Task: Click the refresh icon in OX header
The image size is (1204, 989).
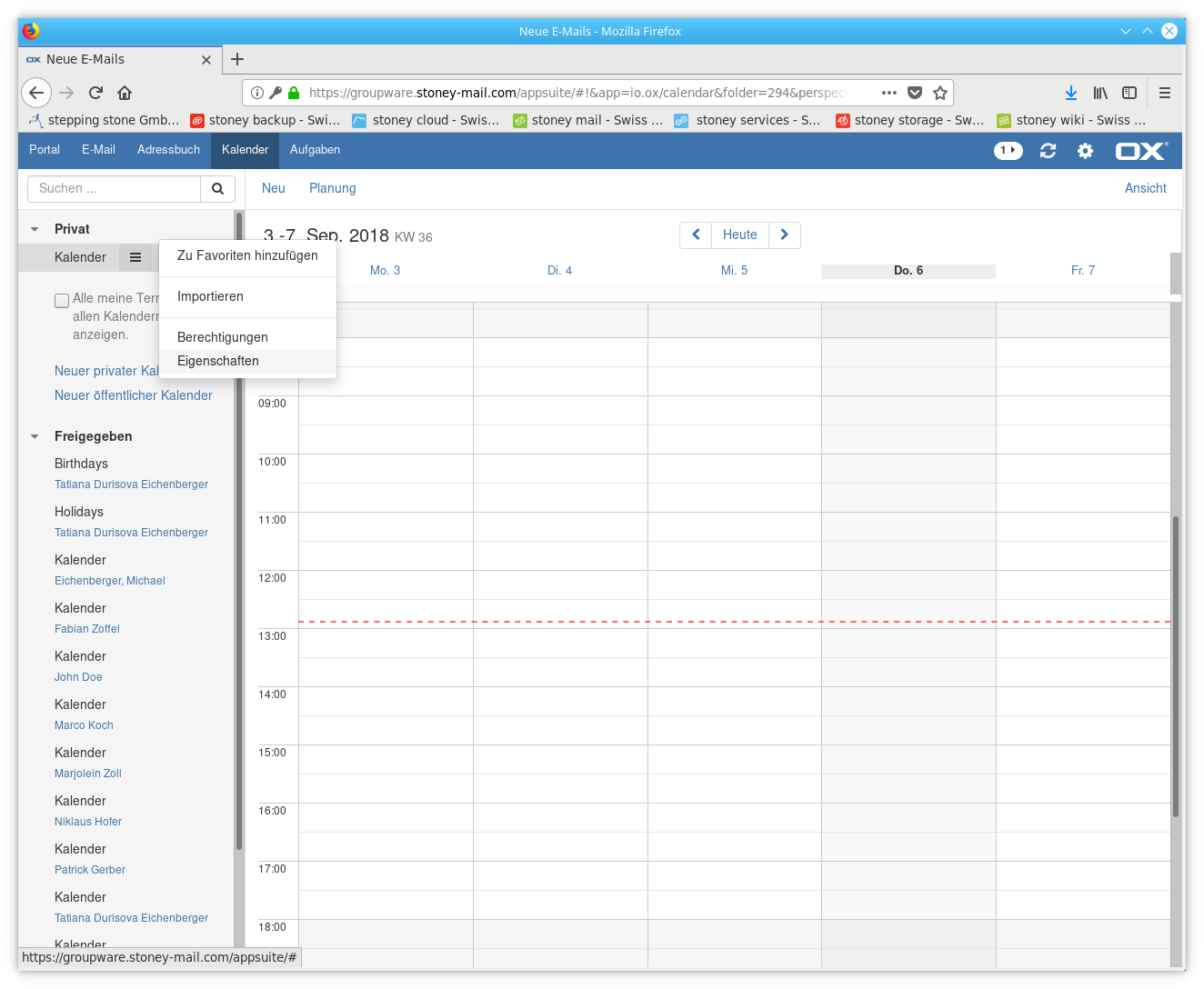Action: tap(1048, 151)
